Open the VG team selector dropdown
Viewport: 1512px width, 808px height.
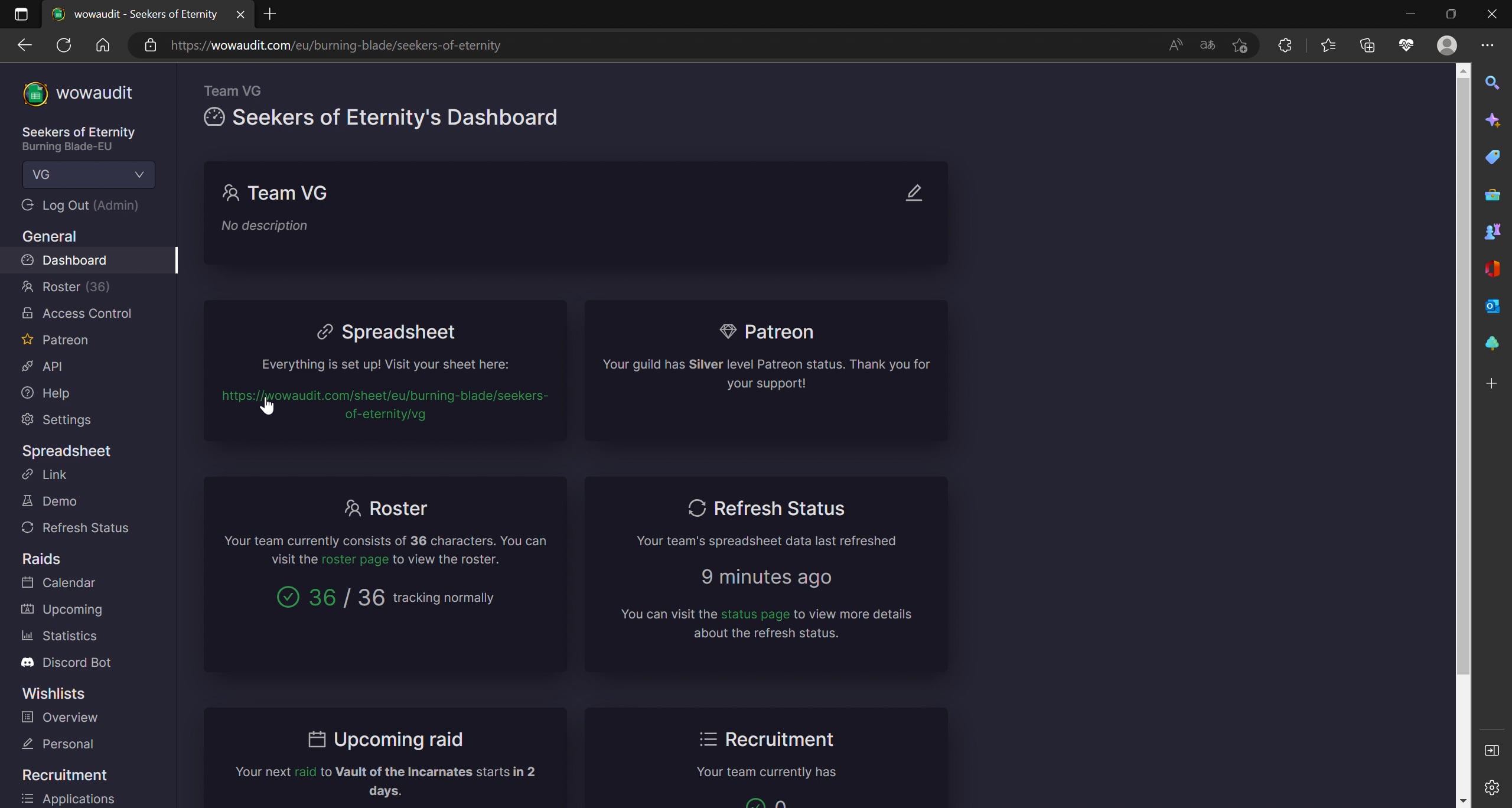click(89, 174)
